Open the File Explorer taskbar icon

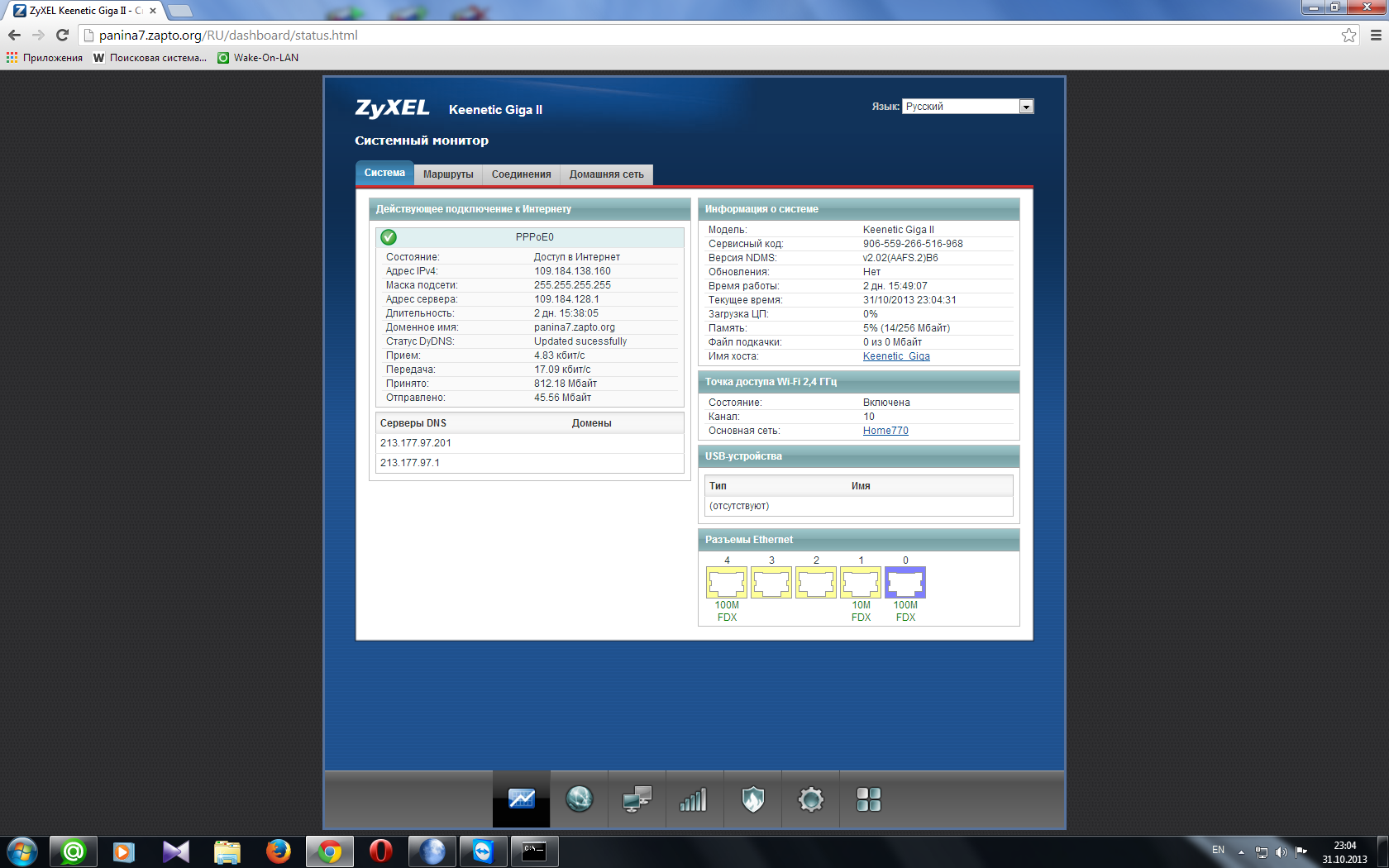pos(227,851)
